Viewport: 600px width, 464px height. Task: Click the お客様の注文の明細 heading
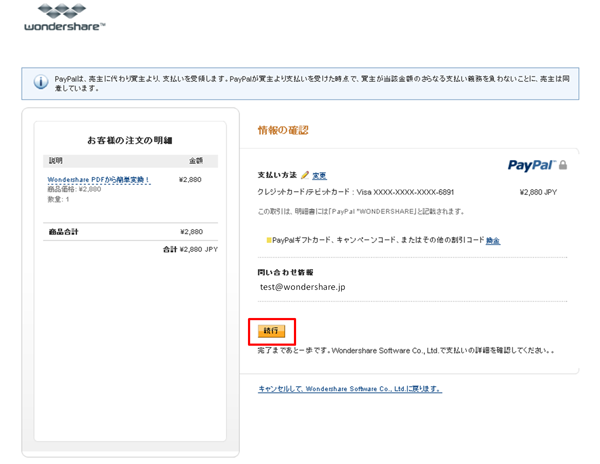[130, 140]
